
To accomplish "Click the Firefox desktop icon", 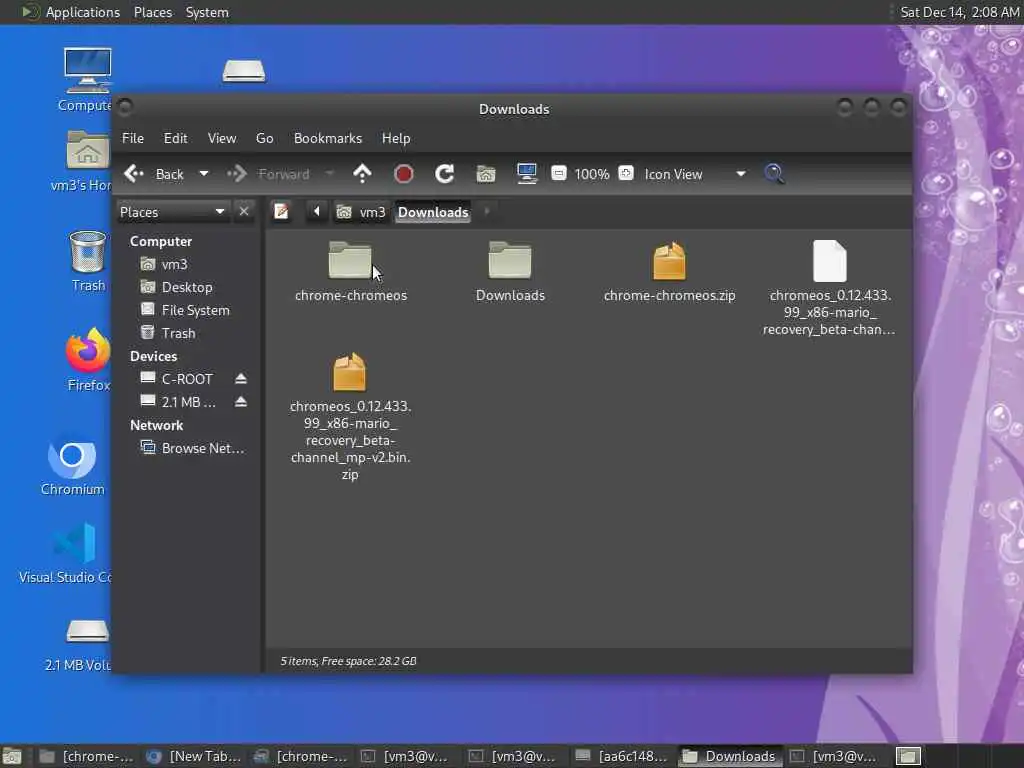I will (x=88, y=360).
